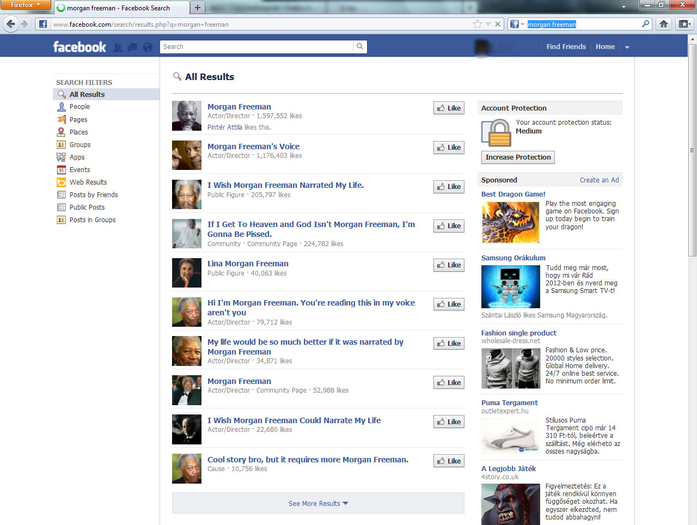Like Cool story bro page
The image size is (697, 525).
449,461
